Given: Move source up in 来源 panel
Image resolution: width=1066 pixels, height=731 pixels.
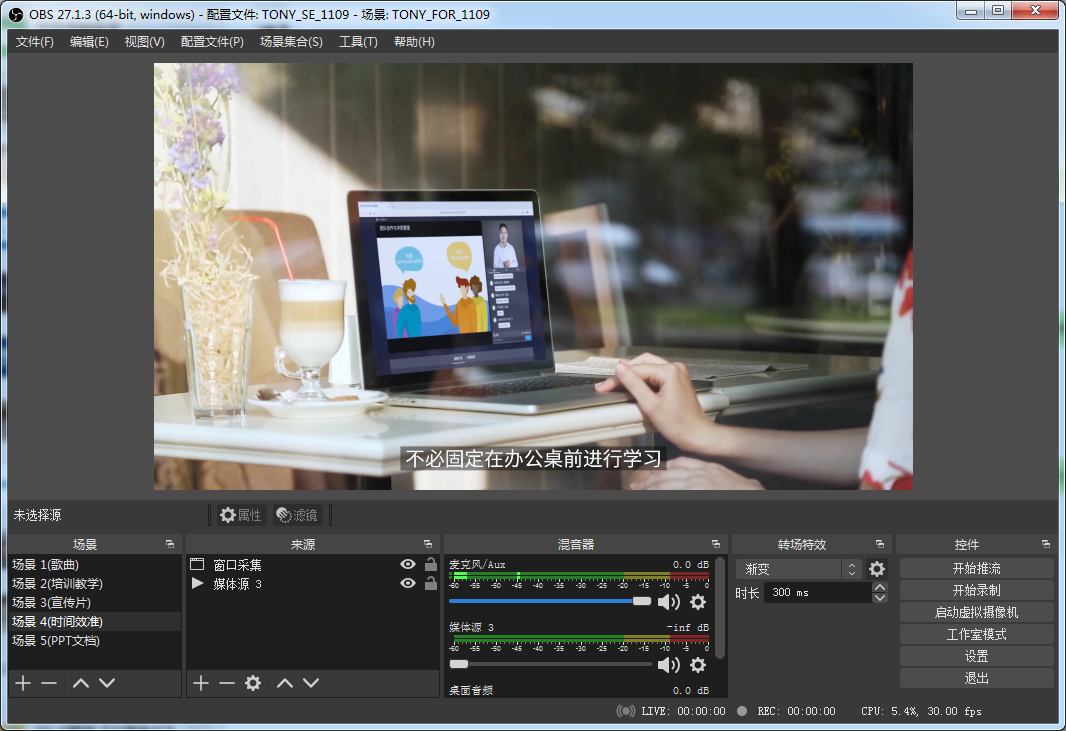Looking at the screenshot, I should [x=285, y=683].
